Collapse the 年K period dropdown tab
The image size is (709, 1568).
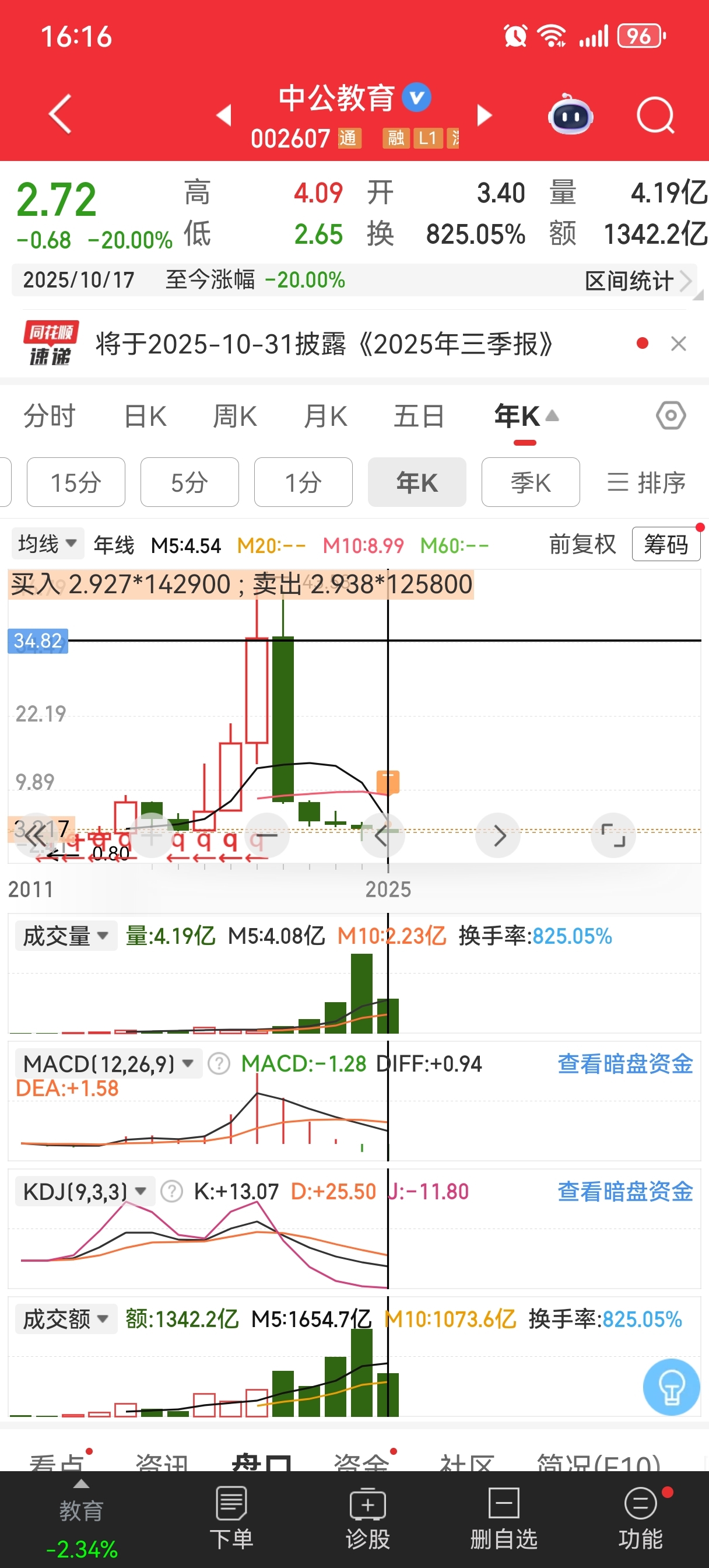pyautogui.click(x=526, y=416)
